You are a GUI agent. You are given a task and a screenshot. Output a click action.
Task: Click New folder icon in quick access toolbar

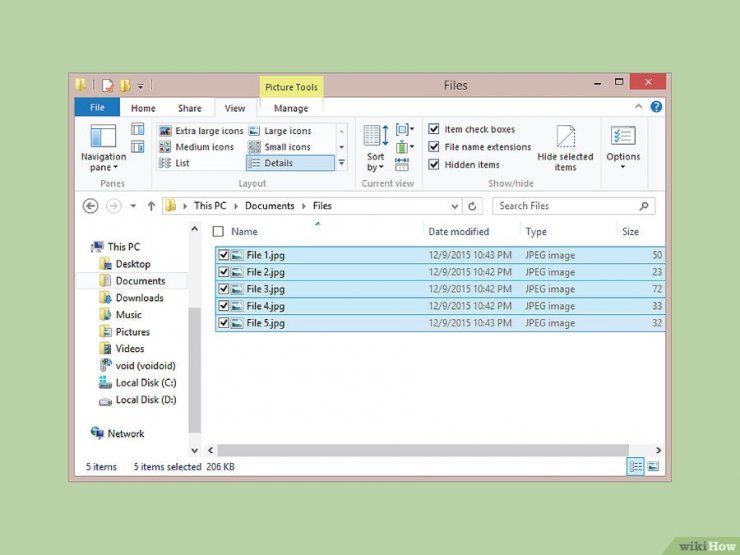click(125, 85)
